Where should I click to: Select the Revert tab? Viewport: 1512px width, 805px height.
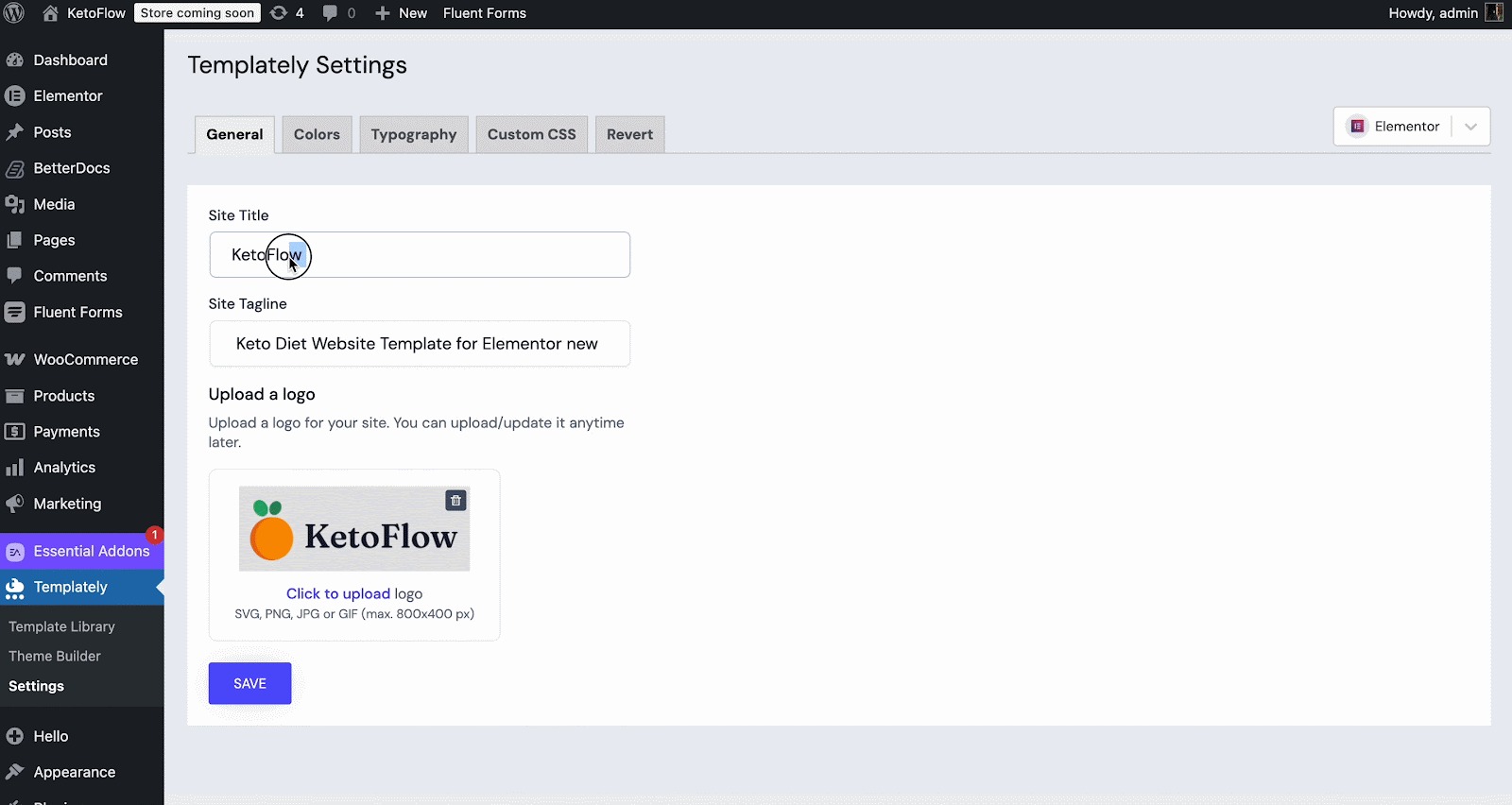(630, 134)
